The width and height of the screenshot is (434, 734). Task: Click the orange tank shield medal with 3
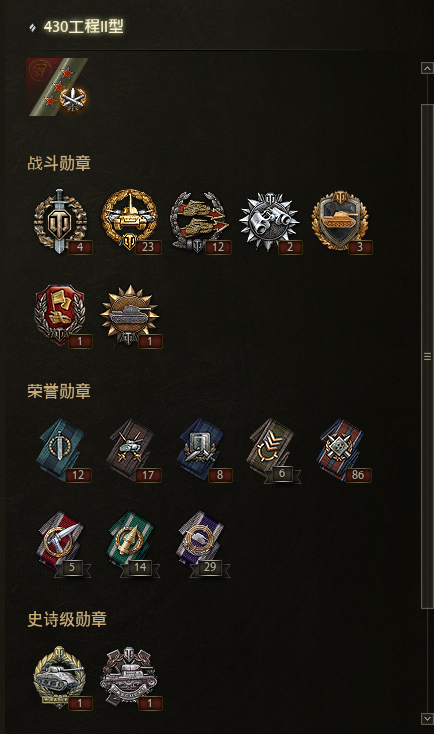(341, 221)
